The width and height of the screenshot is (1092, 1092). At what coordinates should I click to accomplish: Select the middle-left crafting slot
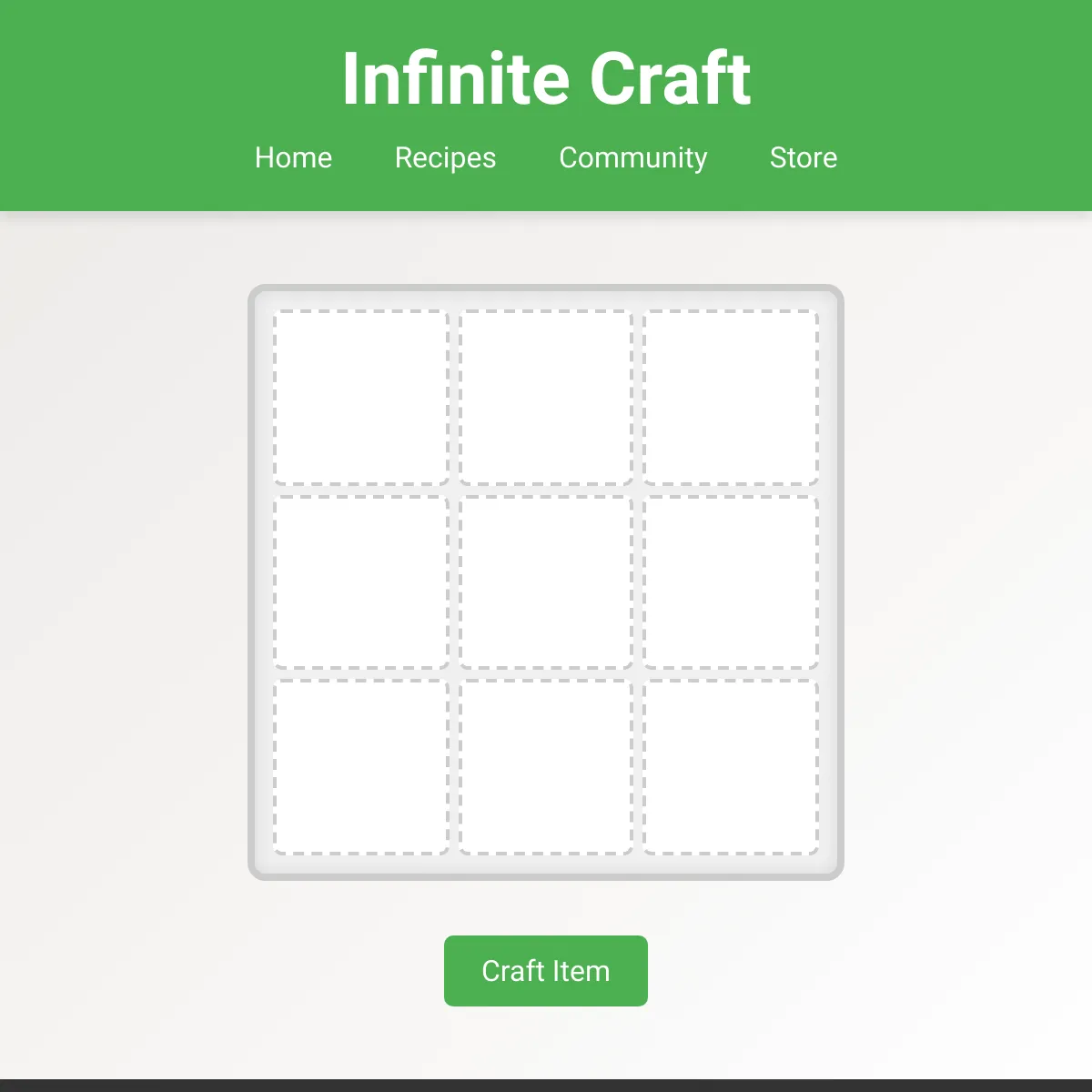(x=361, y=582)
